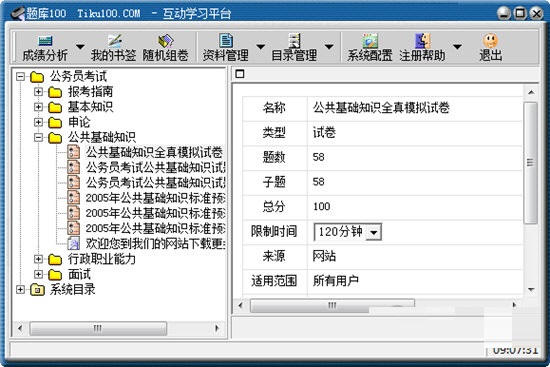The width and height of the screenshot is (550, 367).
Task: Open 我的书签 bookmarks
Action: (x=114, y=48)
